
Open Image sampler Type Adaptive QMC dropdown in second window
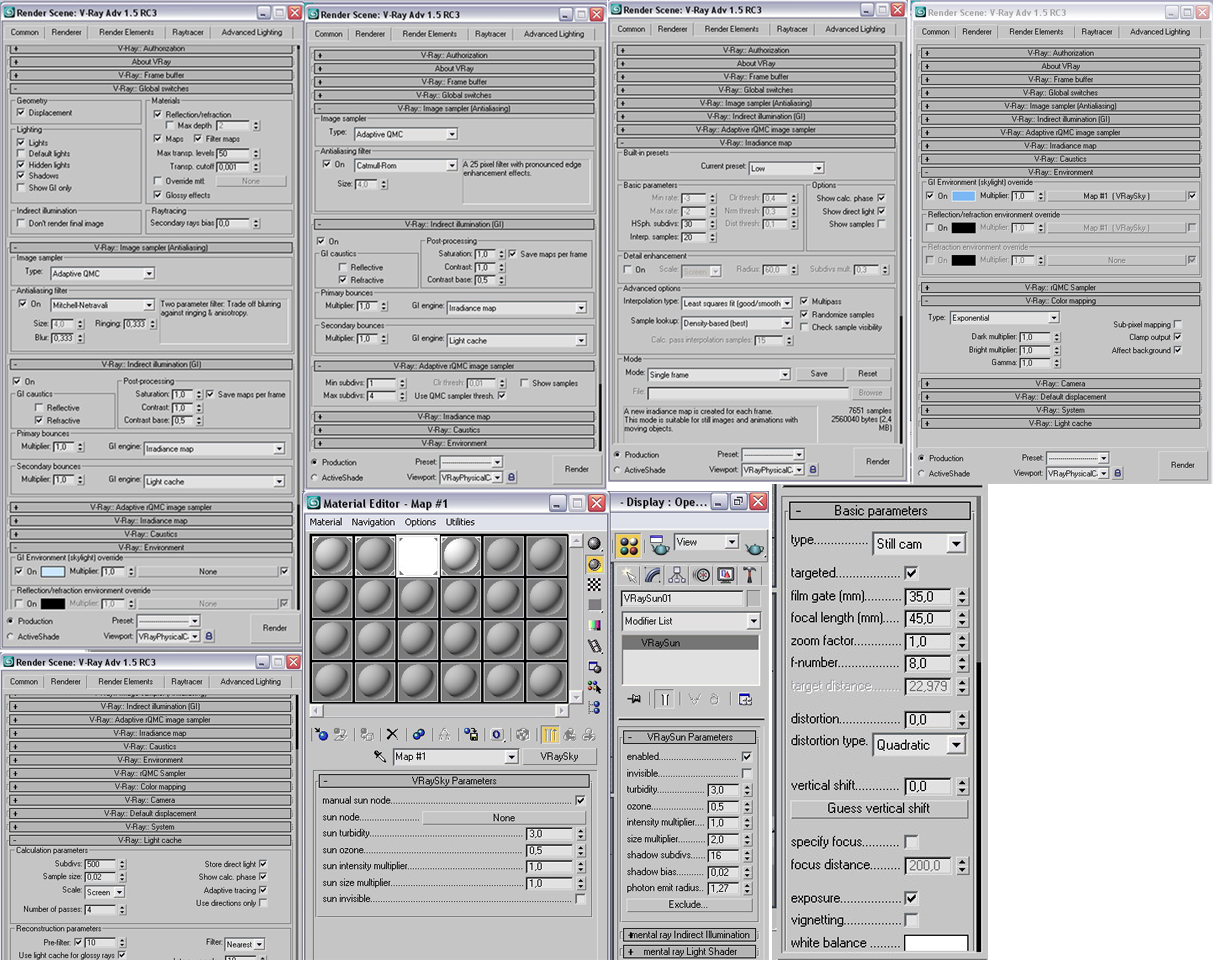(x=403, y=134)
